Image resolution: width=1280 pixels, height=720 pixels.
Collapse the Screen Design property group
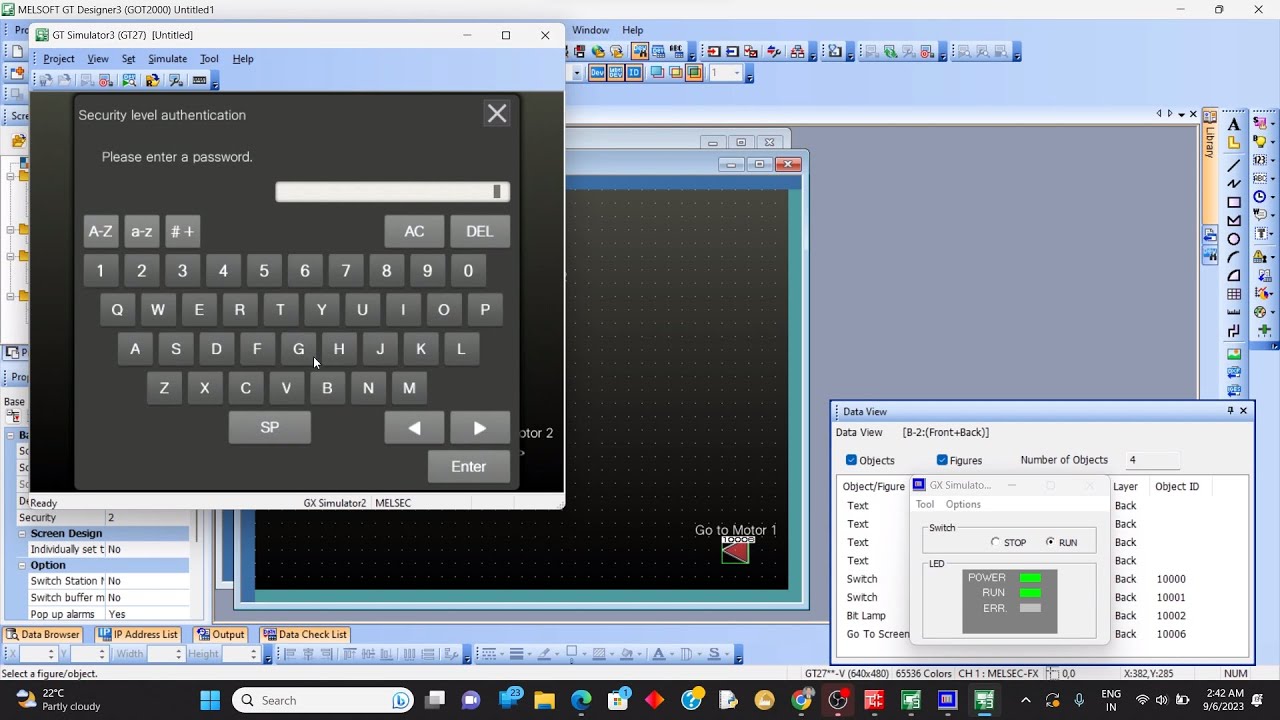(23, 534)
